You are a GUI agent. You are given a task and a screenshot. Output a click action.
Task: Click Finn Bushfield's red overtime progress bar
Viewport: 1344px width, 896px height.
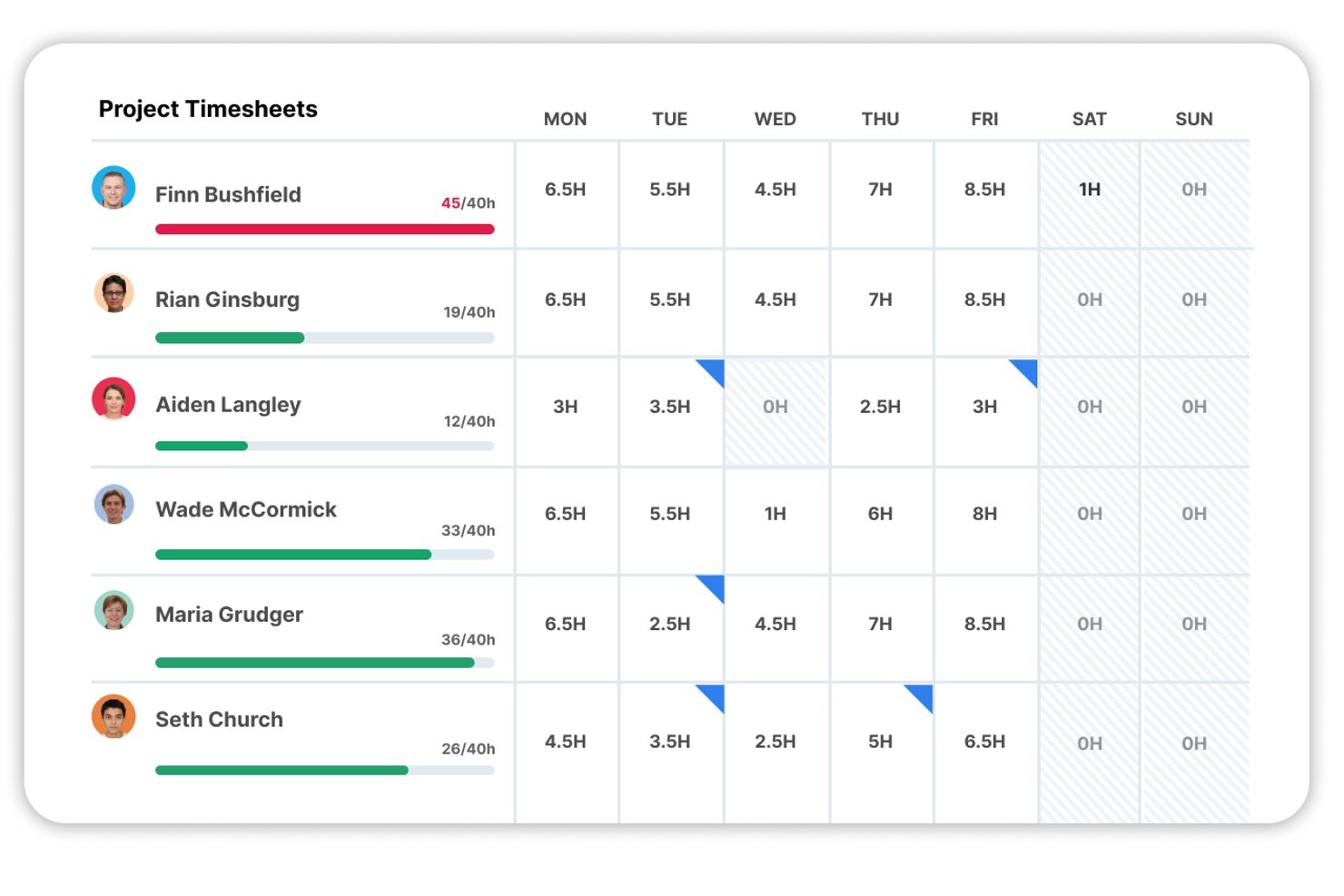pyautogui.click(x=325, y=229)
